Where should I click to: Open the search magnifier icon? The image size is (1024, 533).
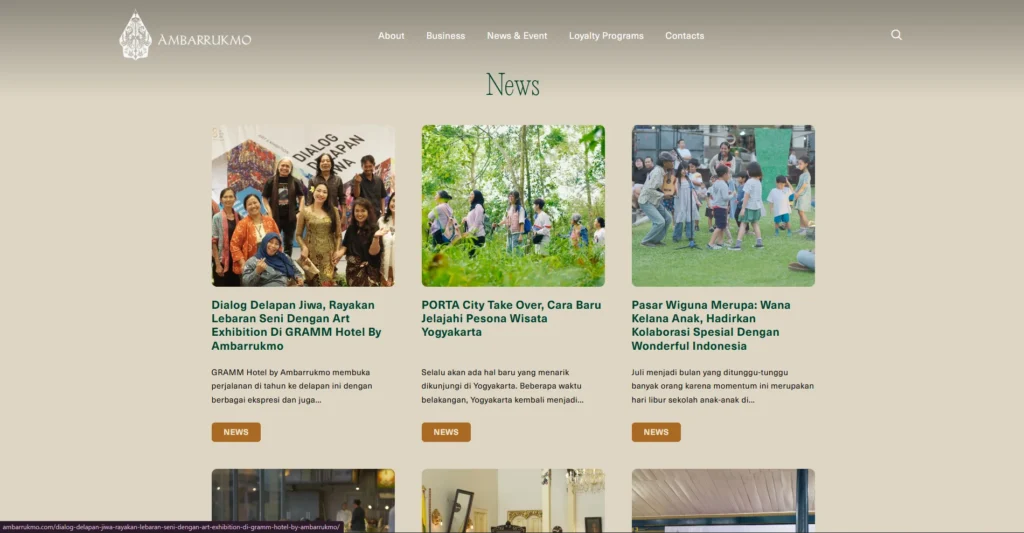point(896,35)
